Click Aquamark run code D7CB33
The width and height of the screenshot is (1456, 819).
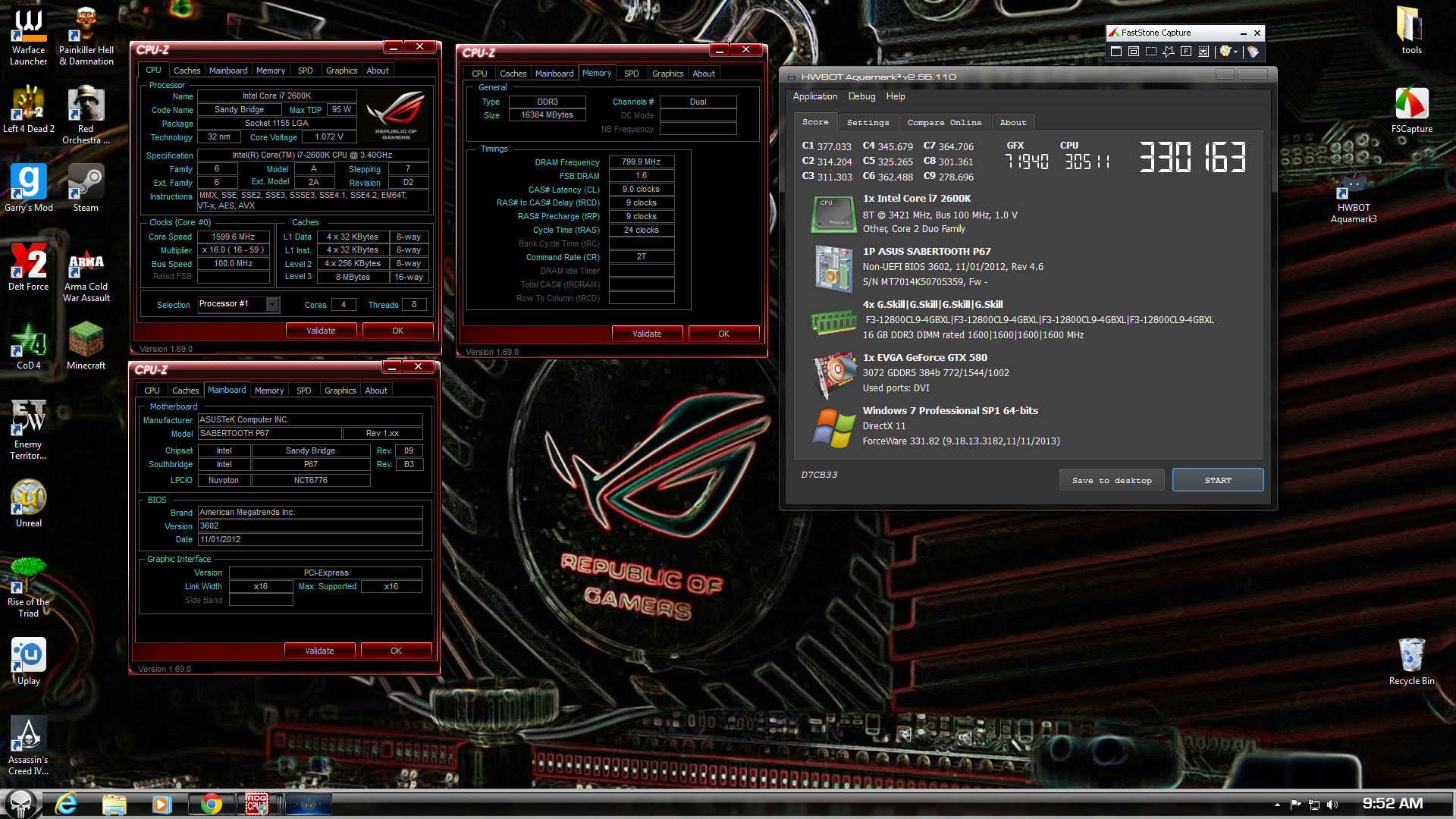(x=819, y=475)
